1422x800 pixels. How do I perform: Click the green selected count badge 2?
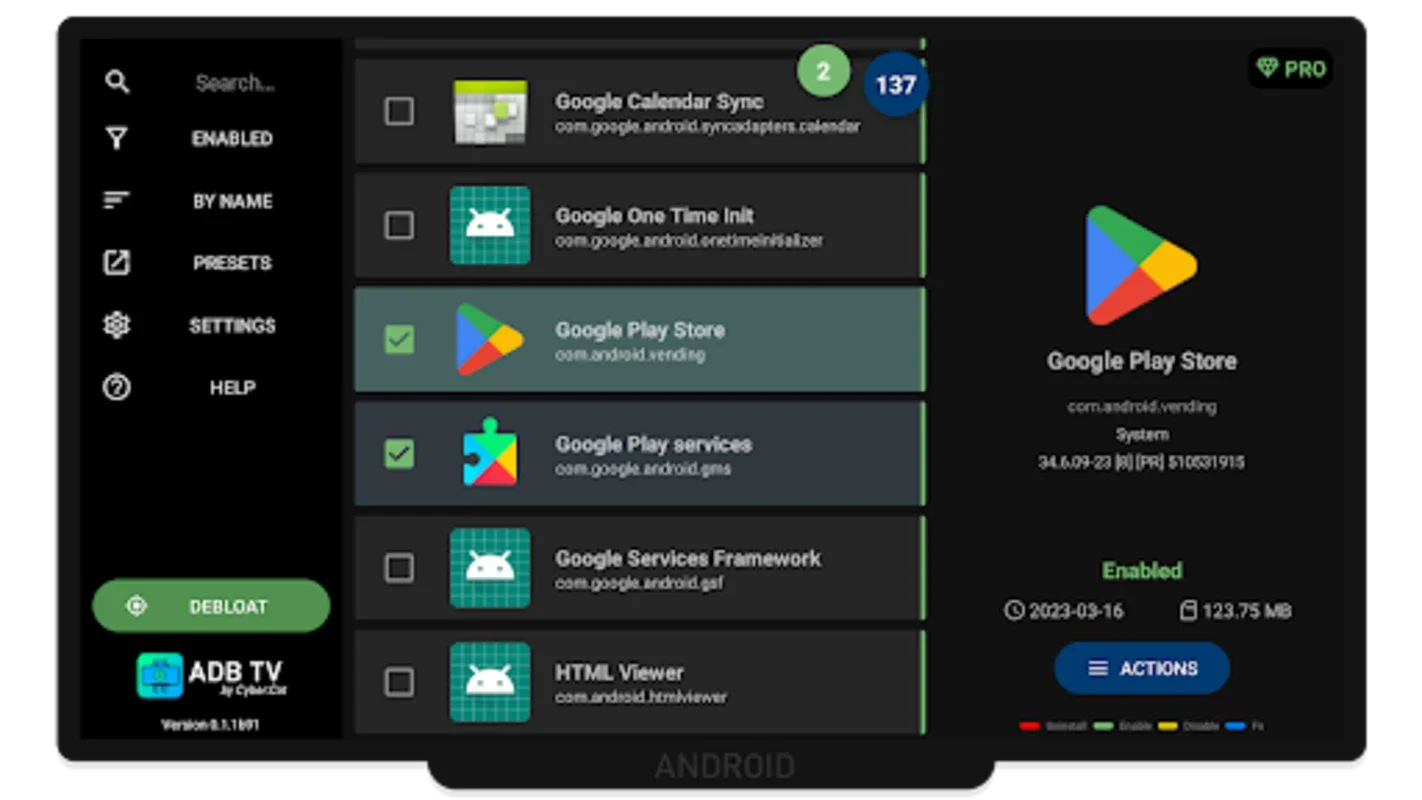[823, 71]
